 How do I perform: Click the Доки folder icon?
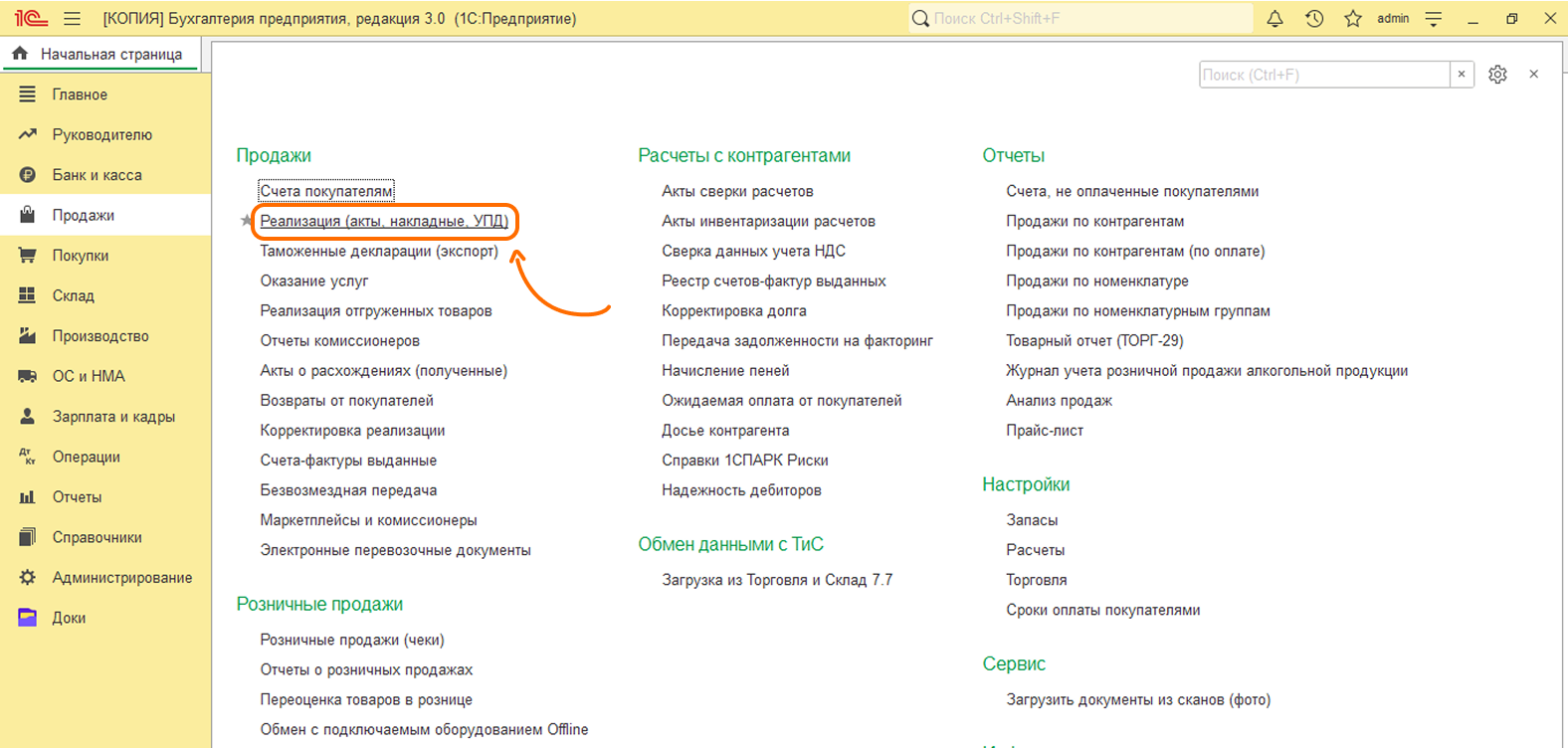point(28,618)
